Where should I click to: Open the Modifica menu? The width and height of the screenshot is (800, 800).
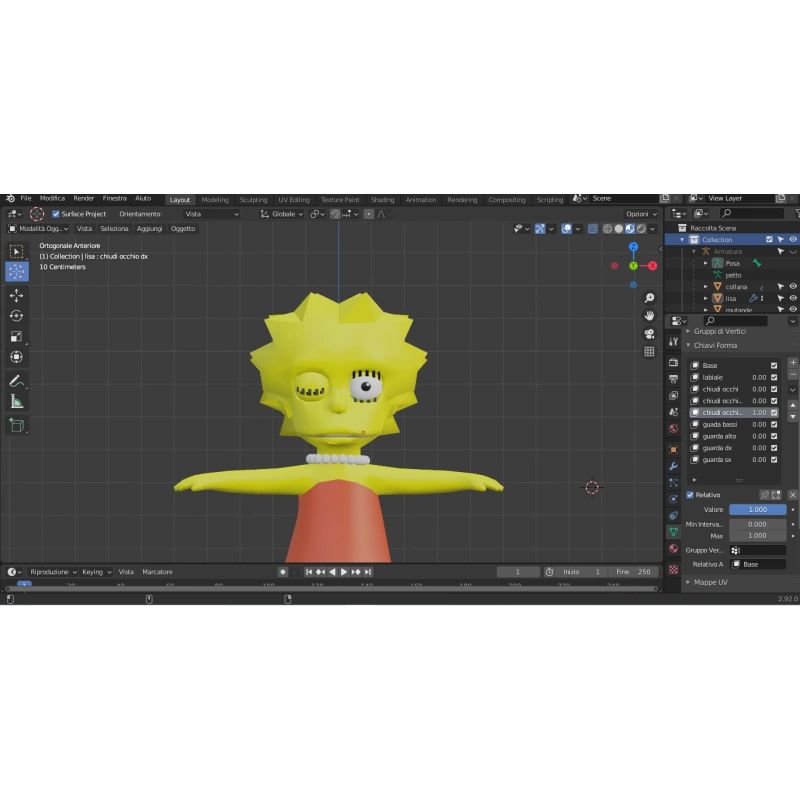tap(52, 198)
